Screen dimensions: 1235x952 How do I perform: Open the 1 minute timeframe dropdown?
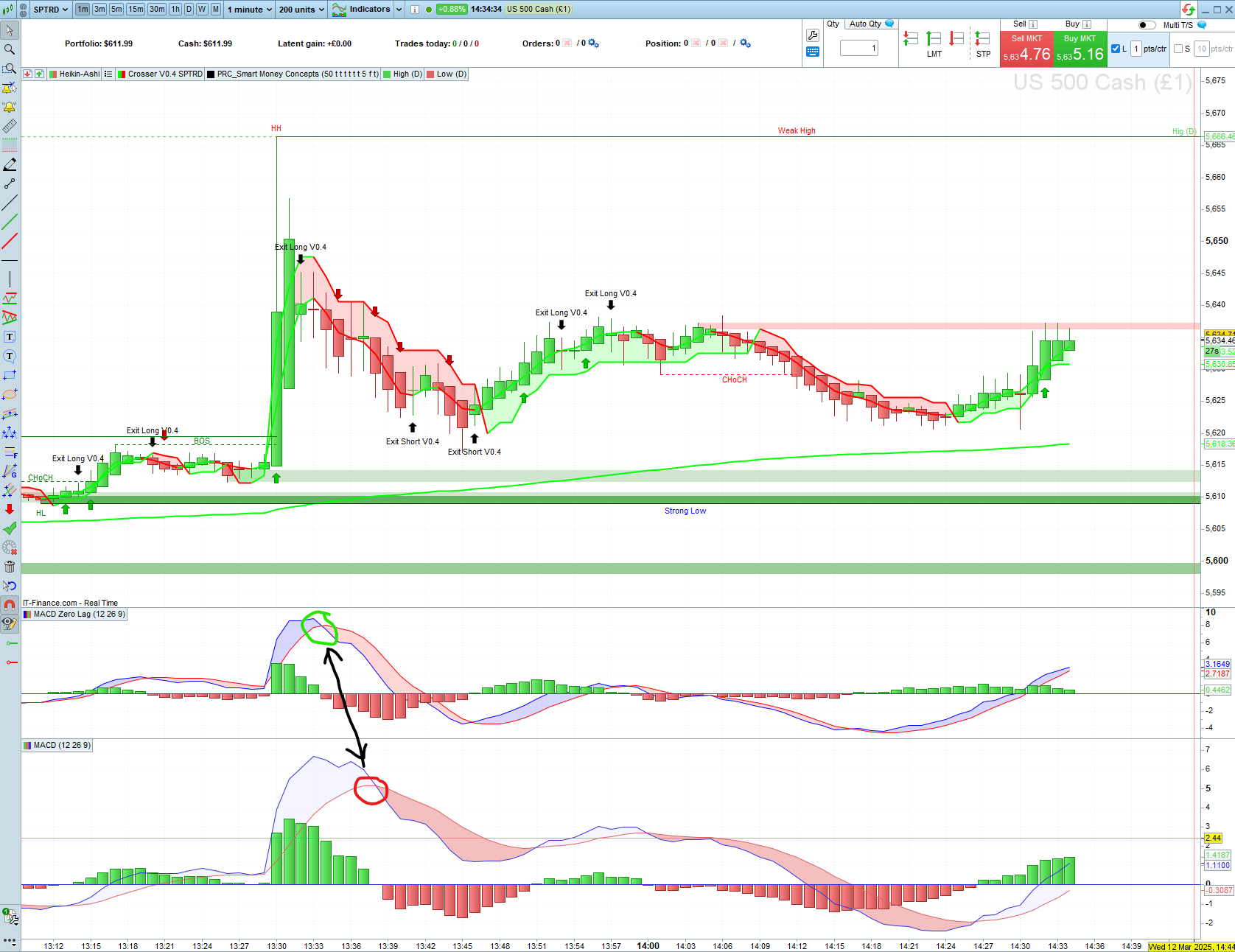[249, 10]
